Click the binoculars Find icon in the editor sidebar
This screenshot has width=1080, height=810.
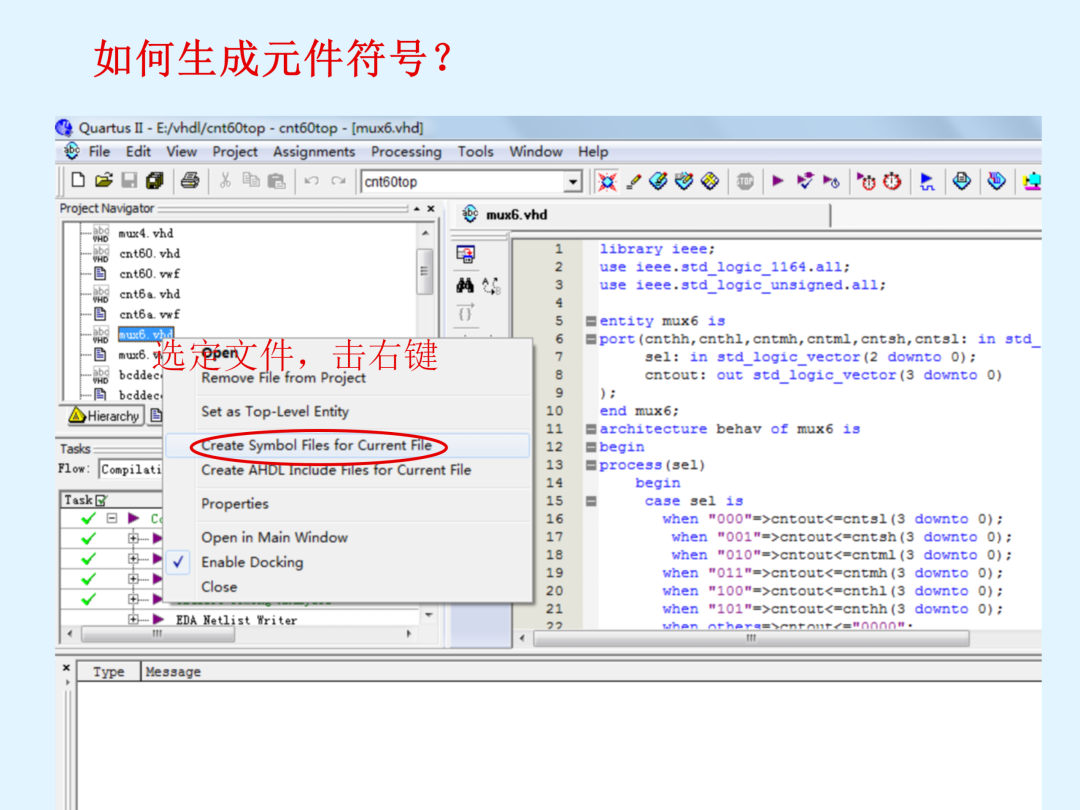coord(465,284)
